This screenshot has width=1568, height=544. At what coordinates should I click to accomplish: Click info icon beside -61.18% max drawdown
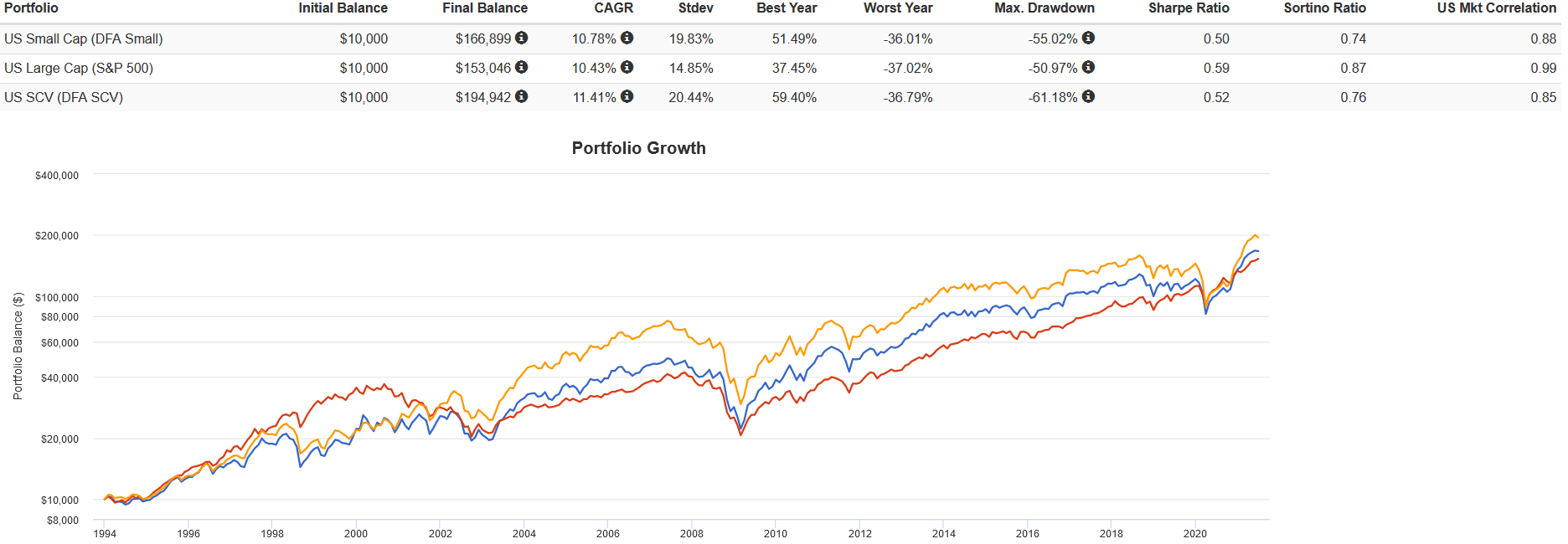pyautogui.click(x=1088, y=96)
